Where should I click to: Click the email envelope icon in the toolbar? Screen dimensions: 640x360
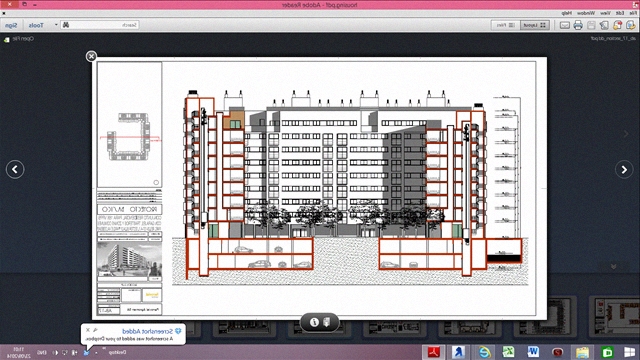[x=564, y=25]
